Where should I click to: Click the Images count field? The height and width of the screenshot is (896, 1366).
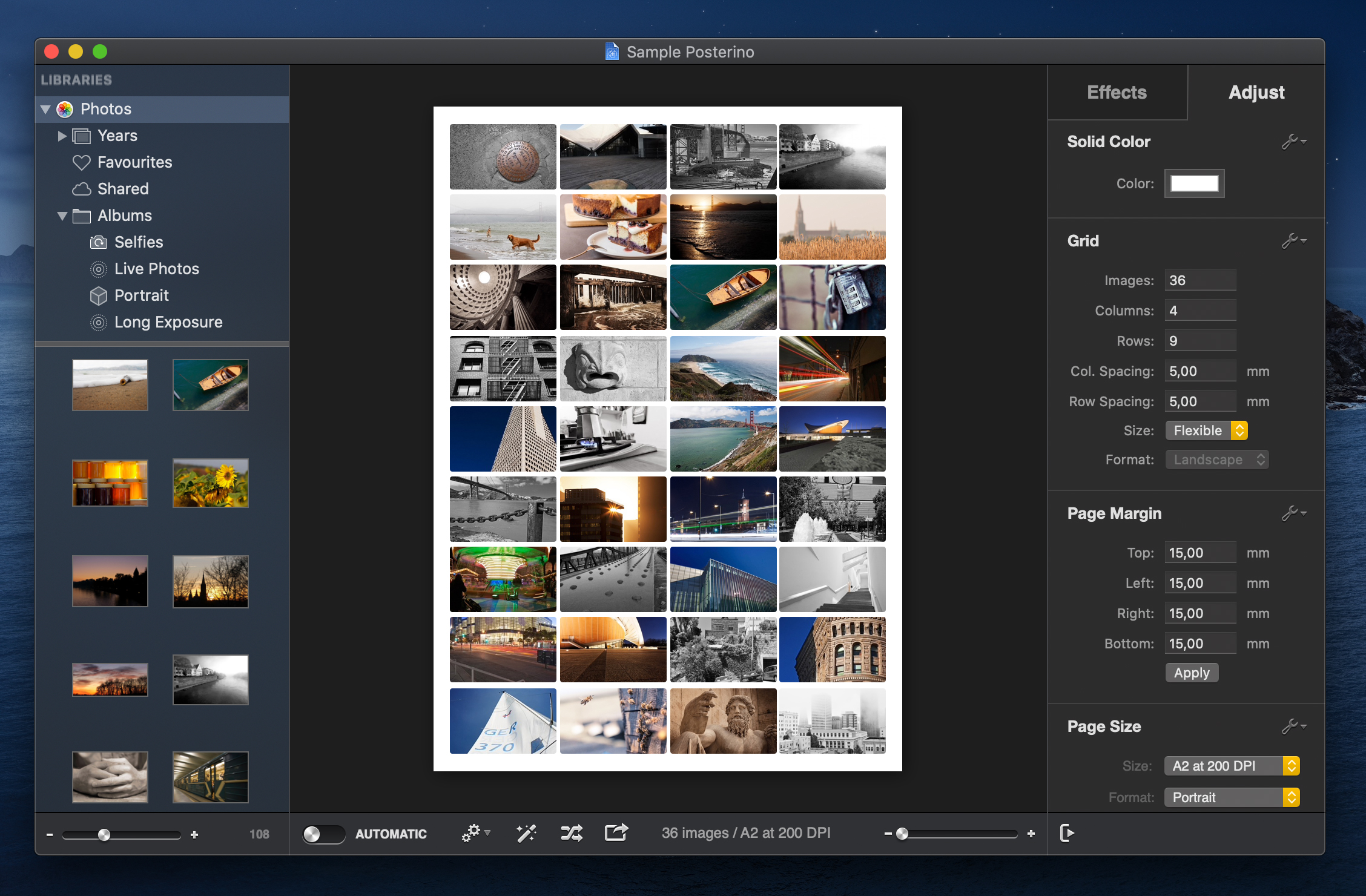[x=1200, y=280]
